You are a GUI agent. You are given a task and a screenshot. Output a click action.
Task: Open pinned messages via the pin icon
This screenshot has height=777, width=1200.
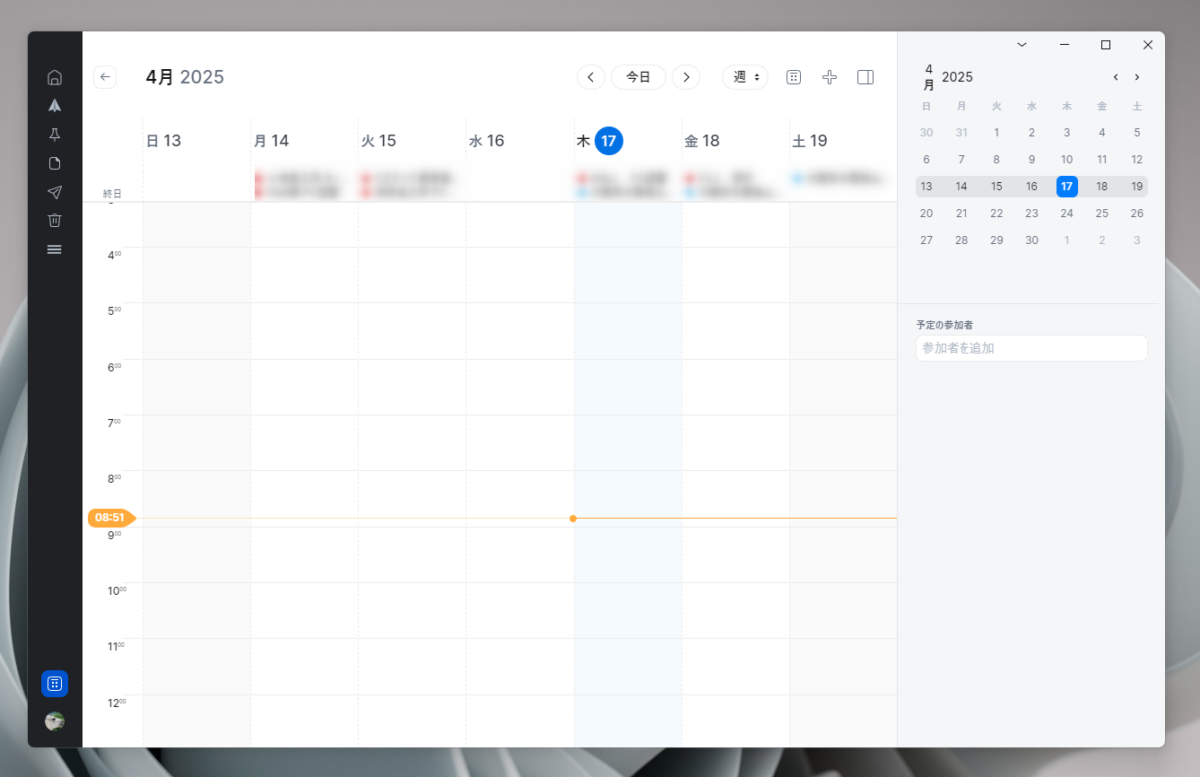click(x=55, y=134)
